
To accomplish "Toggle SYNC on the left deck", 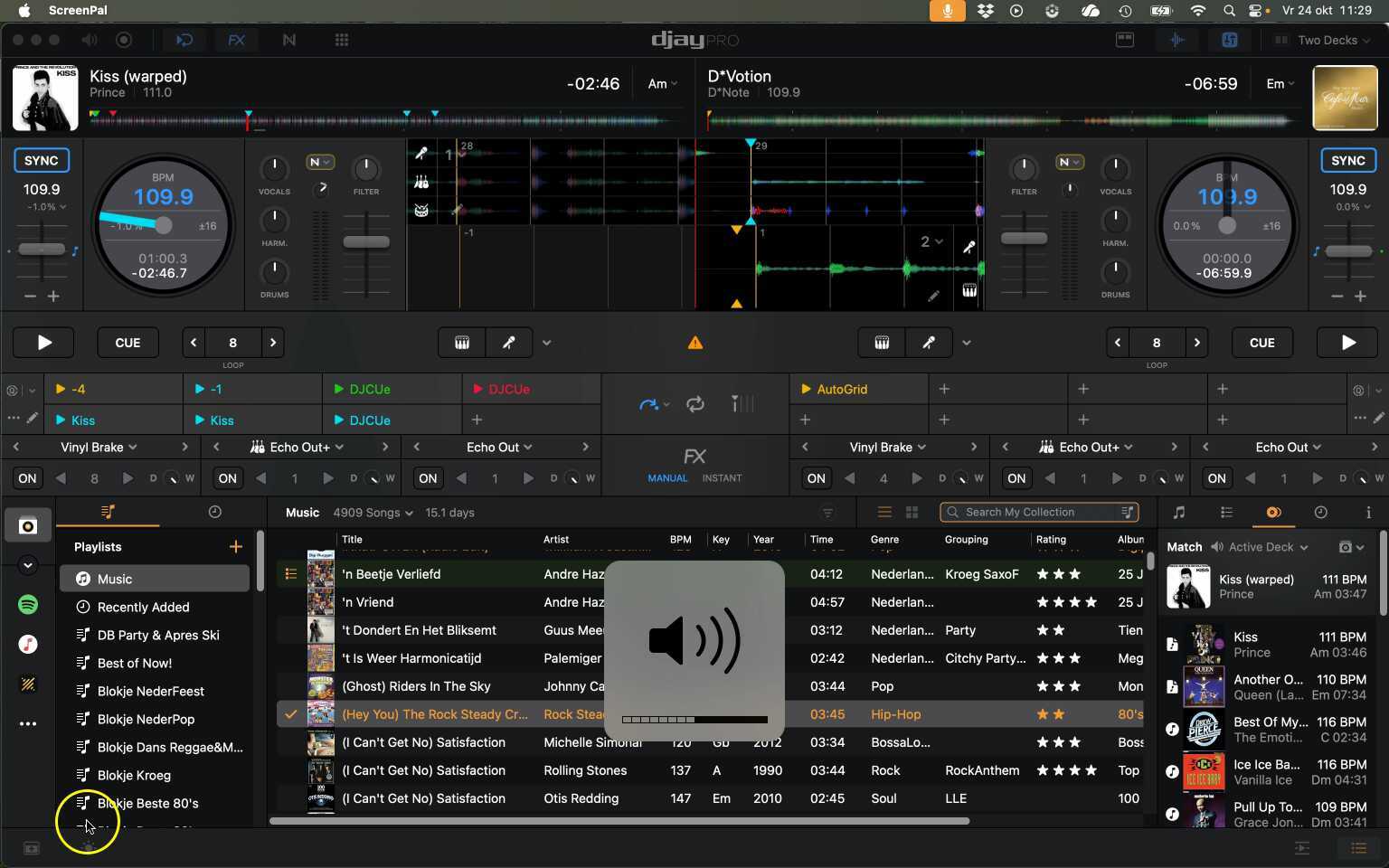I will pyautogui.click(x=42, y=160).
